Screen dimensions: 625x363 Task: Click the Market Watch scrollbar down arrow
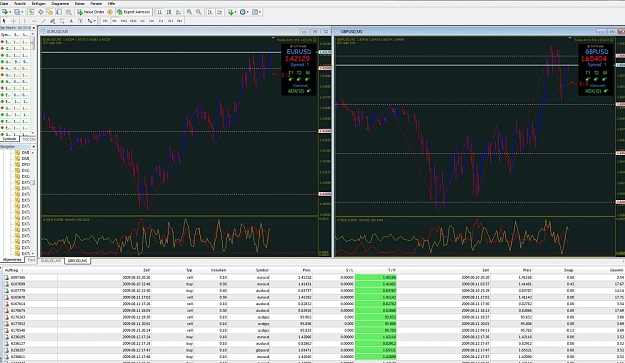[33, 133]
